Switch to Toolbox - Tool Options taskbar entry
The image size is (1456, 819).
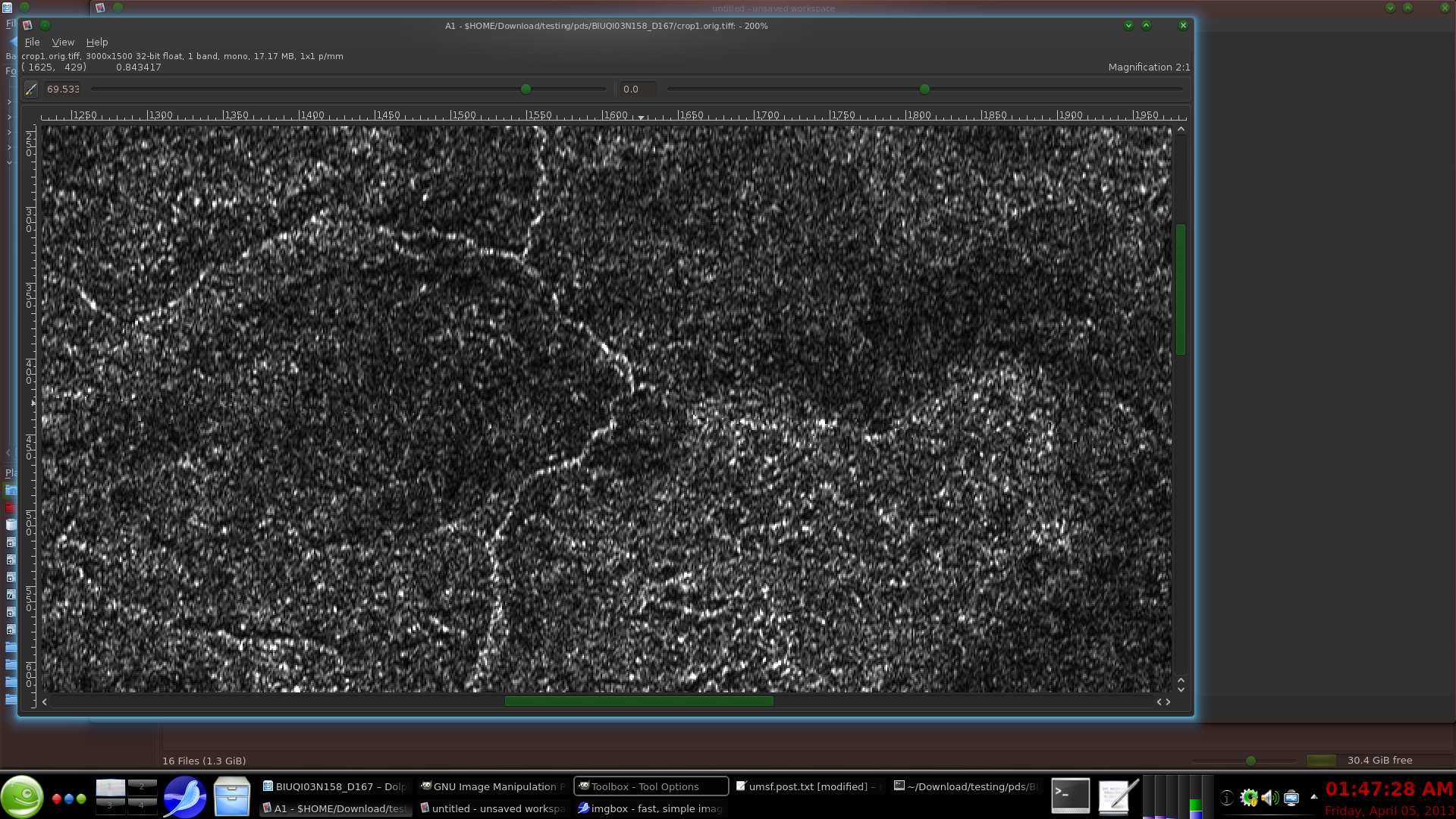[651, 786]
